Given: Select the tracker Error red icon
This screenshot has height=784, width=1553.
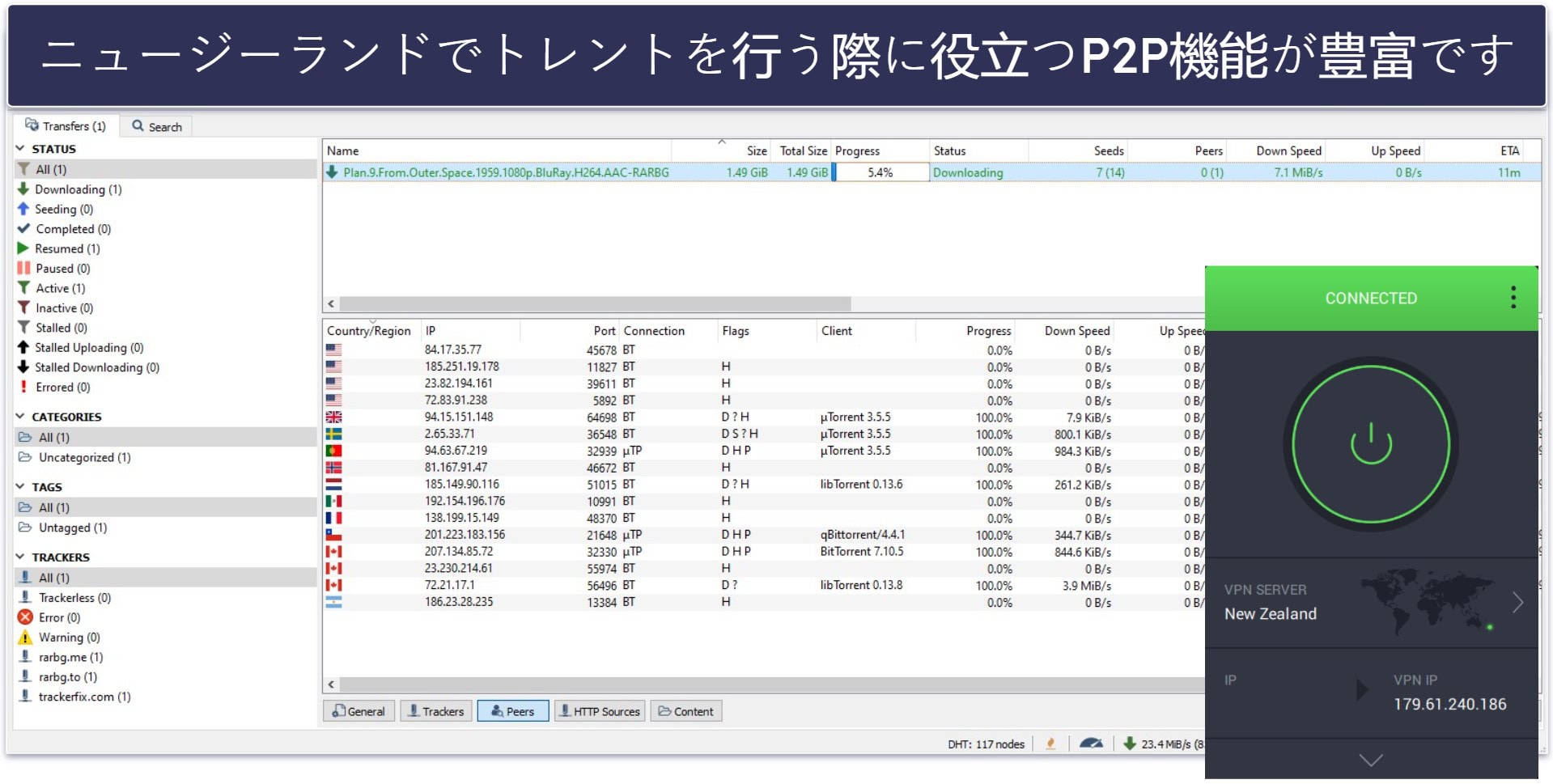Looking at the screenshot, I should coord(25,617).
